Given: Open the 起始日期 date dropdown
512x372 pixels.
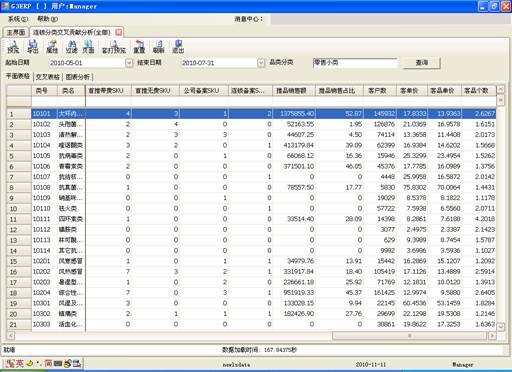Looking at the screenshot, I should click(129, 63).
